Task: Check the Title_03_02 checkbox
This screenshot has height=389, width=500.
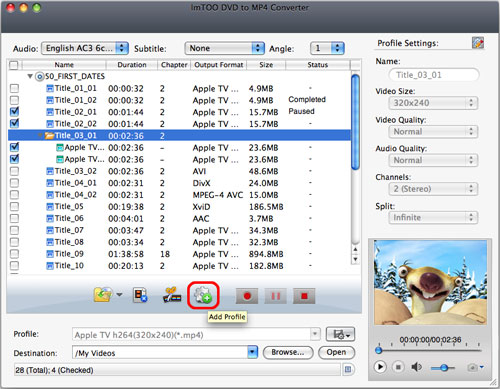Action: (x=14, y=171)
